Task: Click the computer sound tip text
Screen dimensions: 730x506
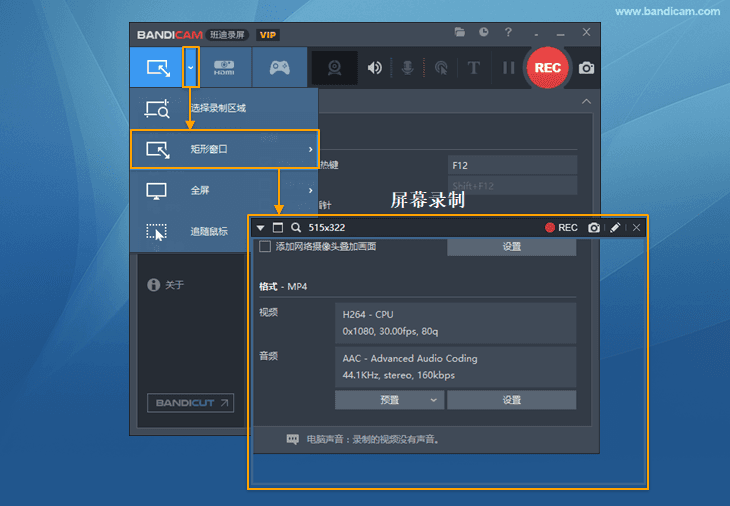Action: (373, 439)
